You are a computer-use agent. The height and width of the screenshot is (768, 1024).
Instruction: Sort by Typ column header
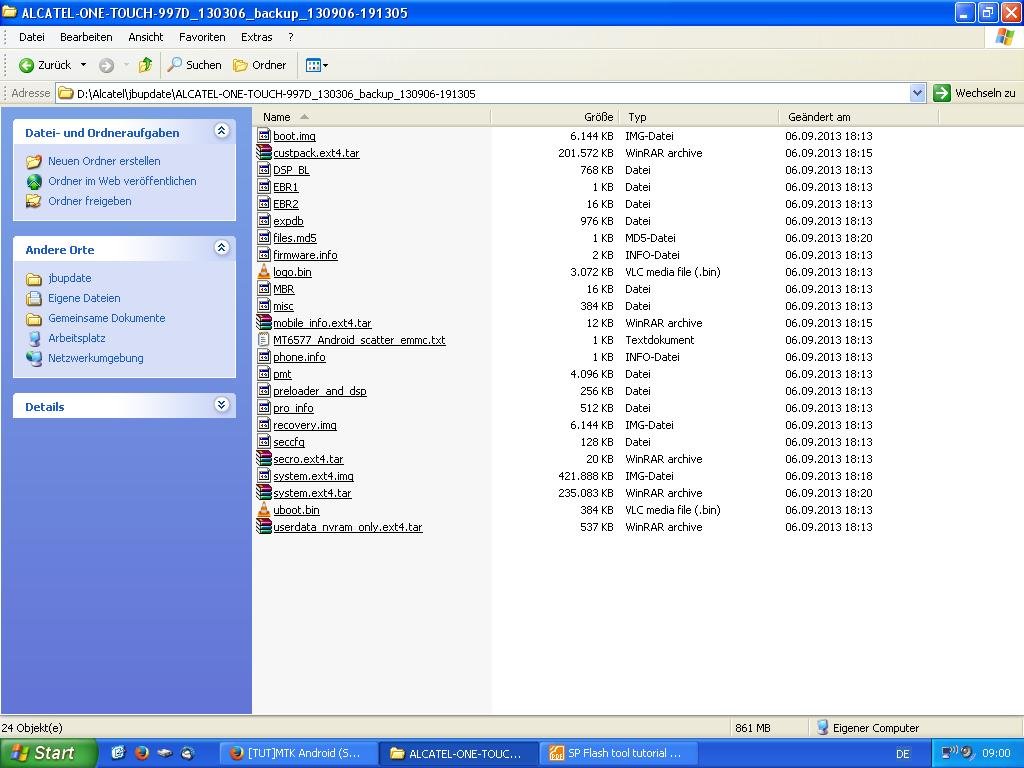(x=699, y=117)
